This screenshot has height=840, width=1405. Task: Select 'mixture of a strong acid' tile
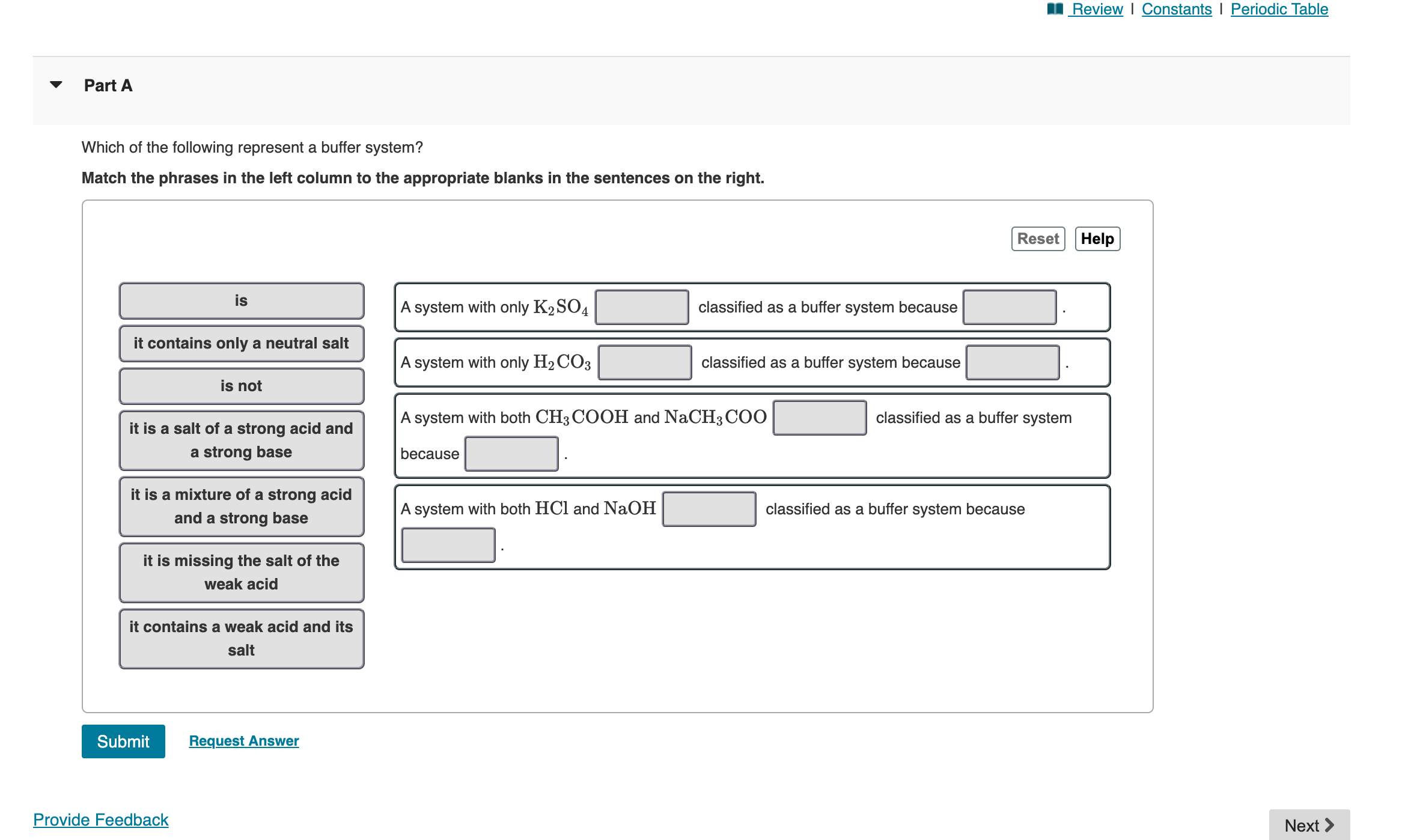(x=241, y=506)
